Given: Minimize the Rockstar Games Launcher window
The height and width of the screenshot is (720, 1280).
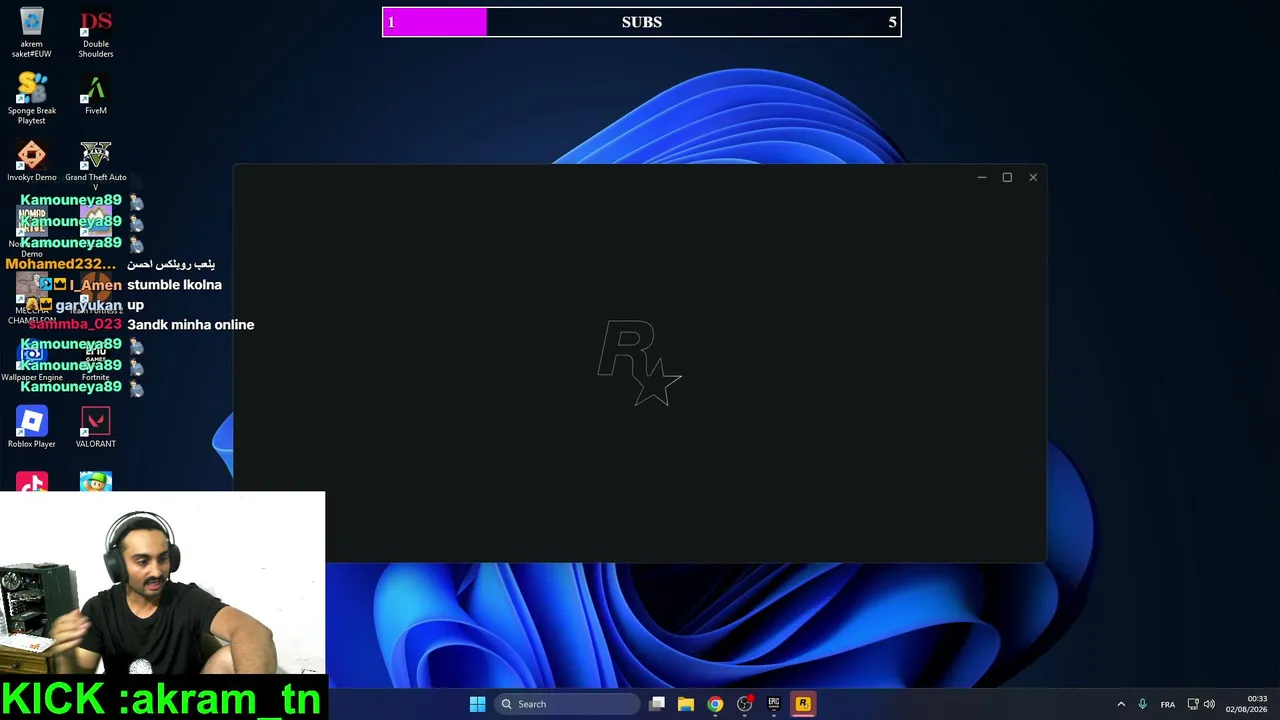Looking at the screenshot, I should click(981, 177).
